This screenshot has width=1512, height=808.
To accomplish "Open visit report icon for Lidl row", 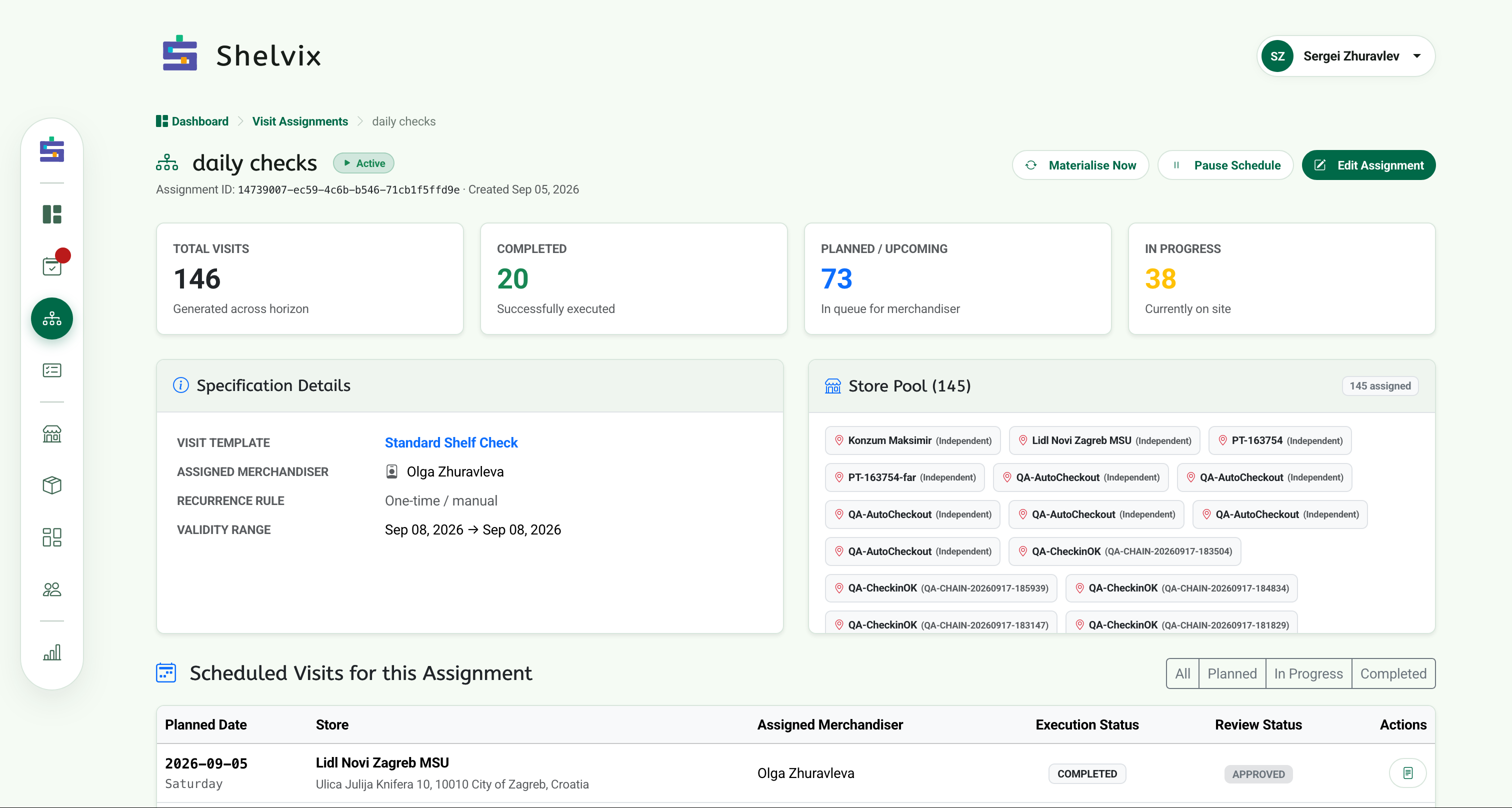I will pos(1407,773).
